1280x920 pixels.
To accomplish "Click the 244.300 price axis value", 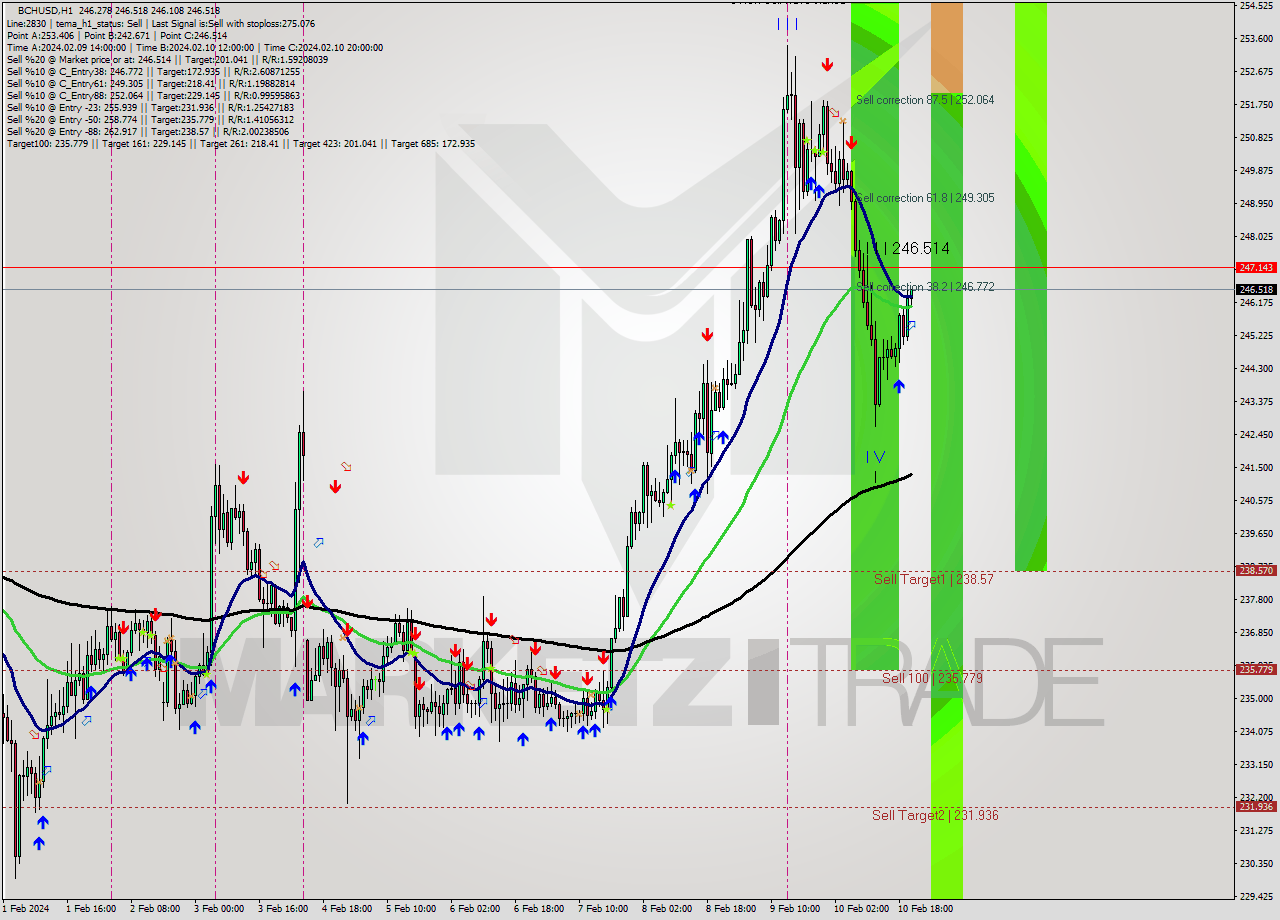I will (1256, 369).
